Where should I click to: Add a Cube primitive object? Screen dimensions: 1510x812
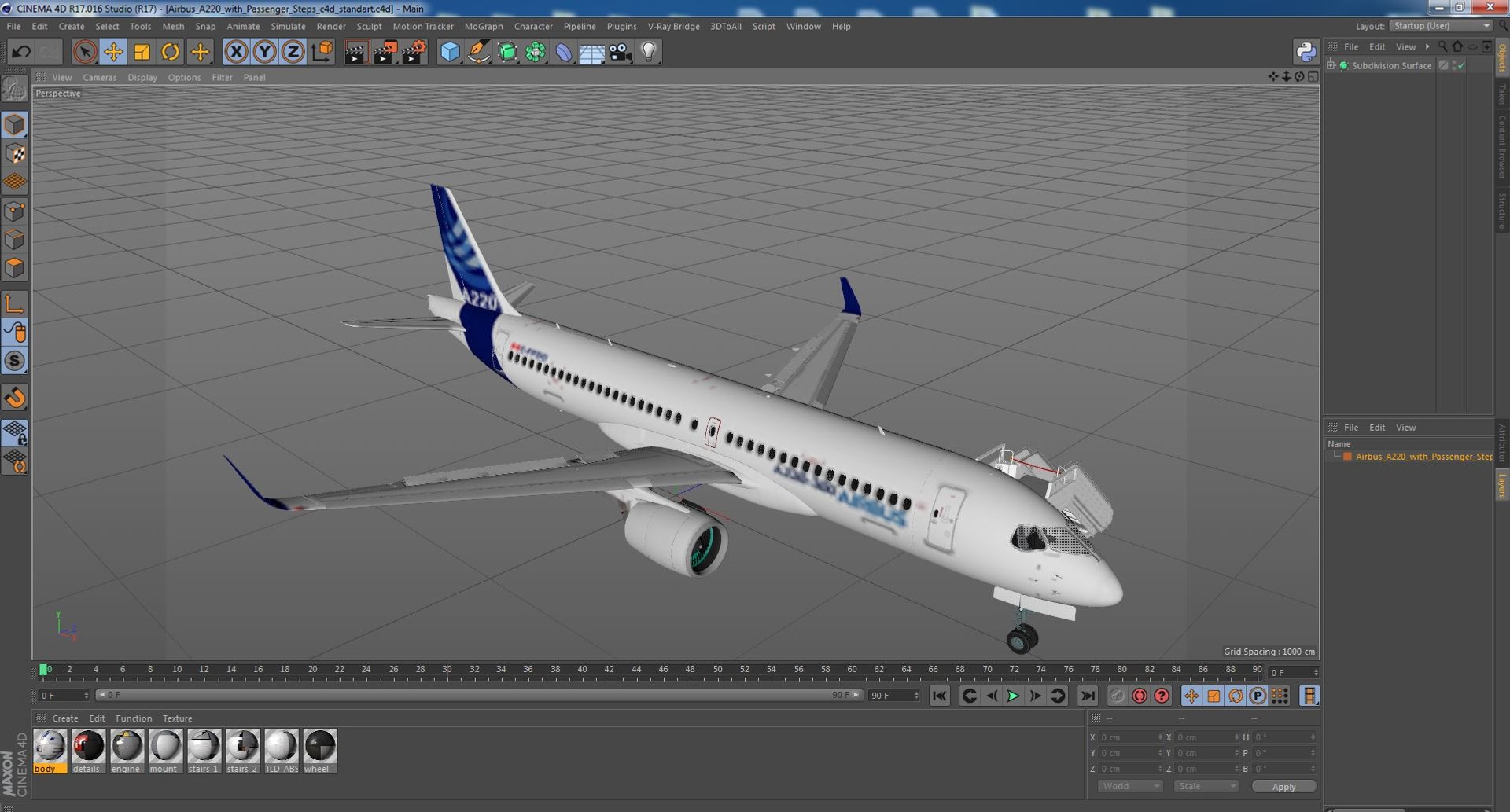(x=450, y=53)
